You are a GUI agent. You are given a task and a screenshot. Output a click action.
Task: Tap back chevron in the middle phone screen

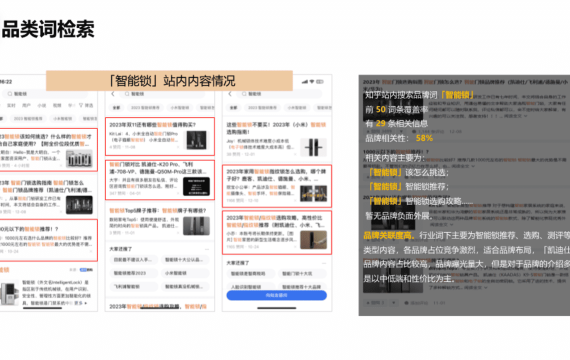pos(113,94)
